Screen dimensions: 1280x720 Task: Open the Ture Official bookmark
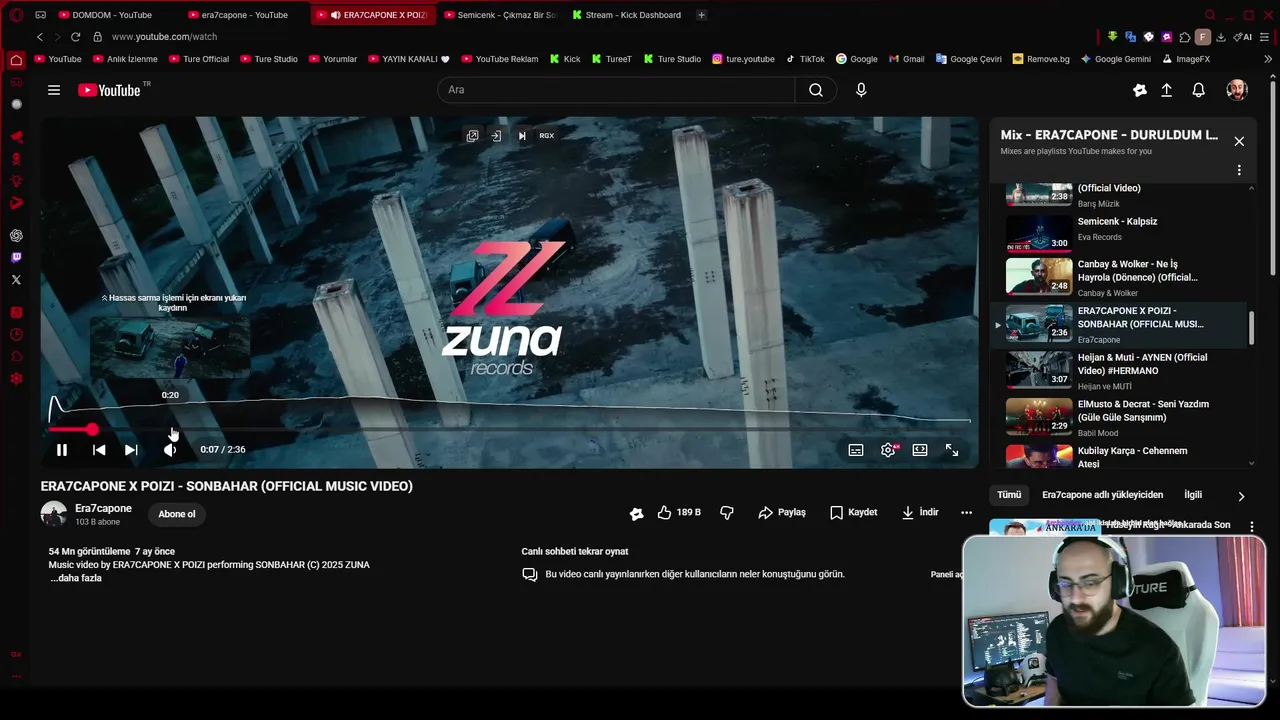point(199,59)
